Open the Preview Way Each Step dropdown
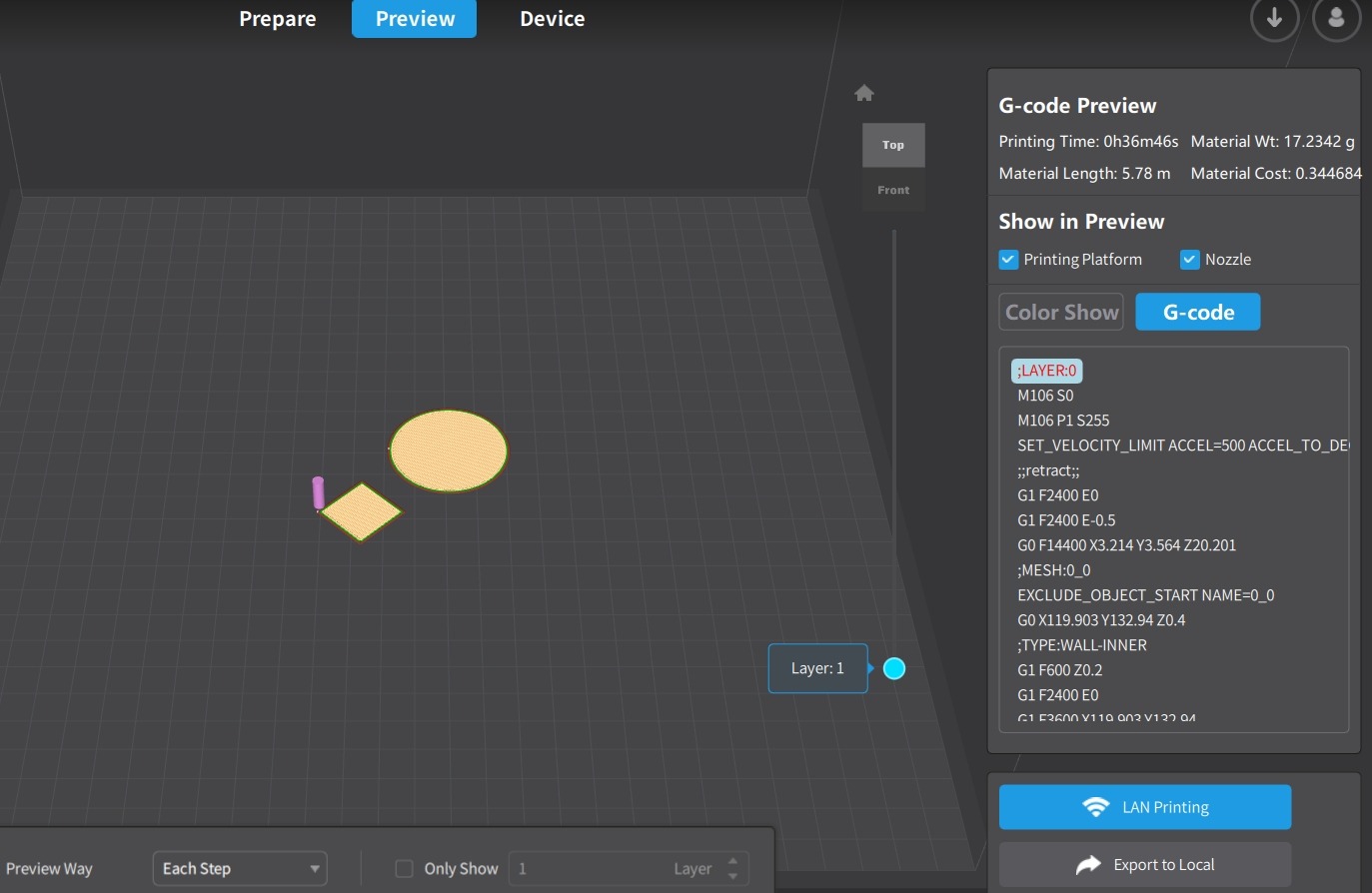Screen dimensions: 1372x893 coord(240,869)
